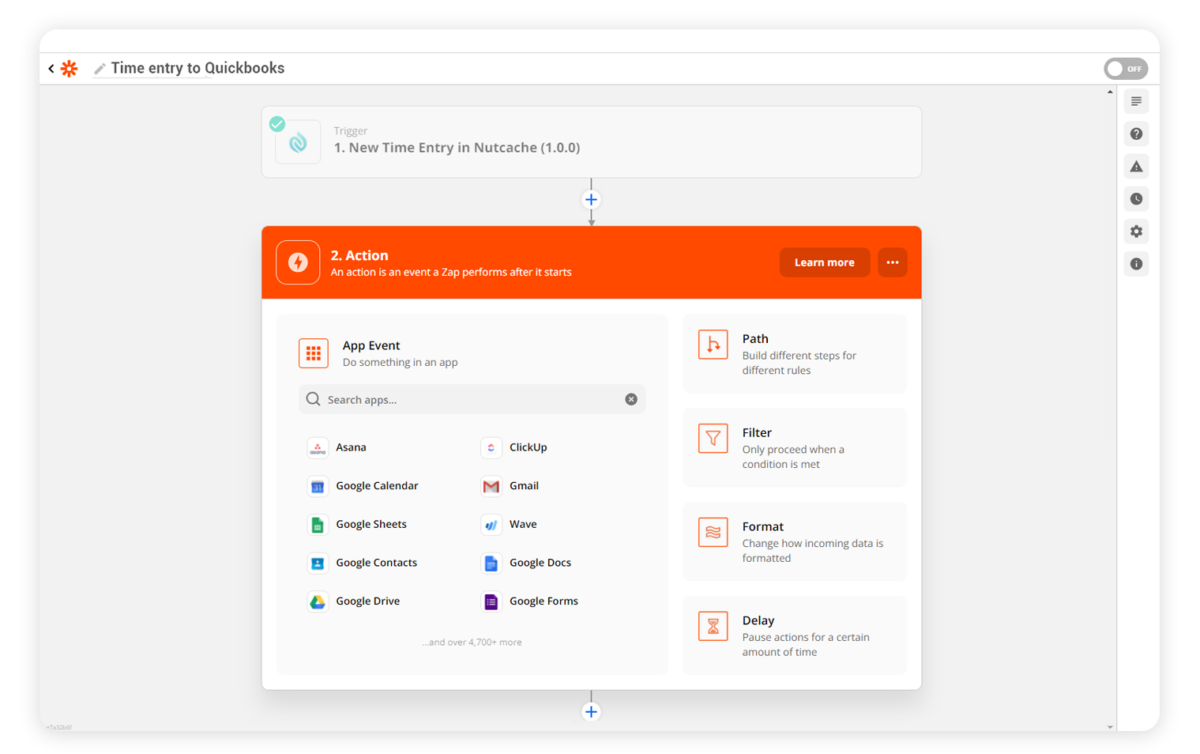Pick the ClickUp app icon
The width and height of the screenshot is (1200, 754).
pyautogui.click(x=491, y=447)
